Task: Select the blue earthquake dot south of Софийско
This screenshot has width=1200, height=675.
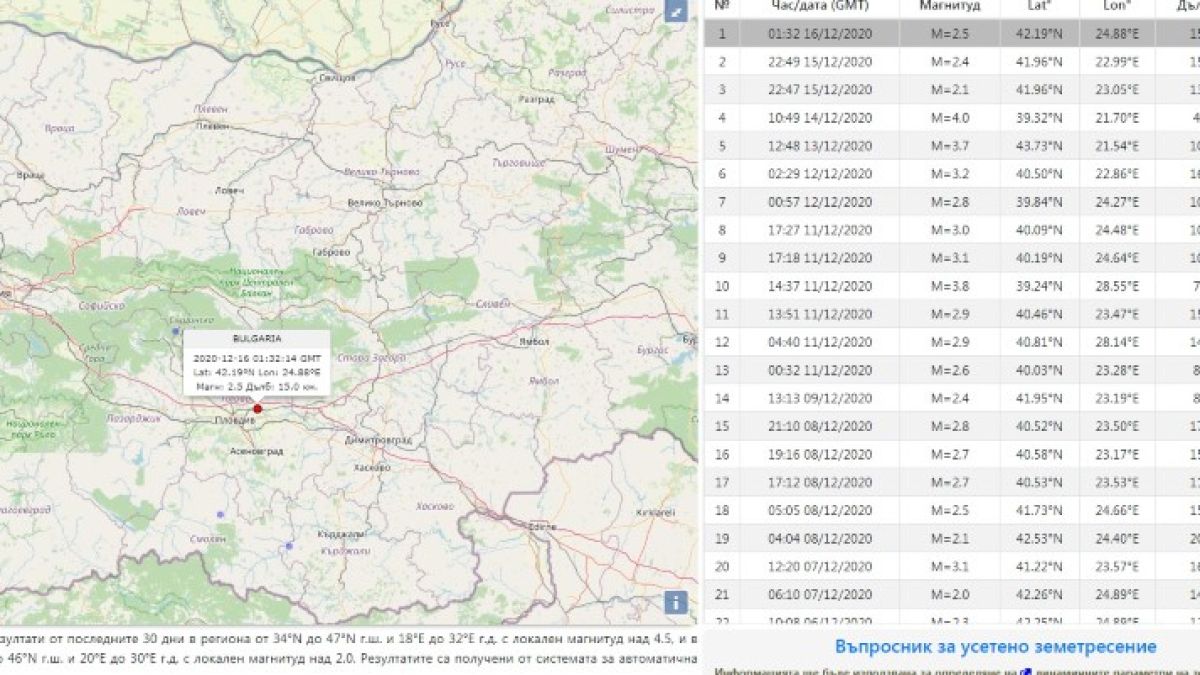Action: (x=176, y=330)
